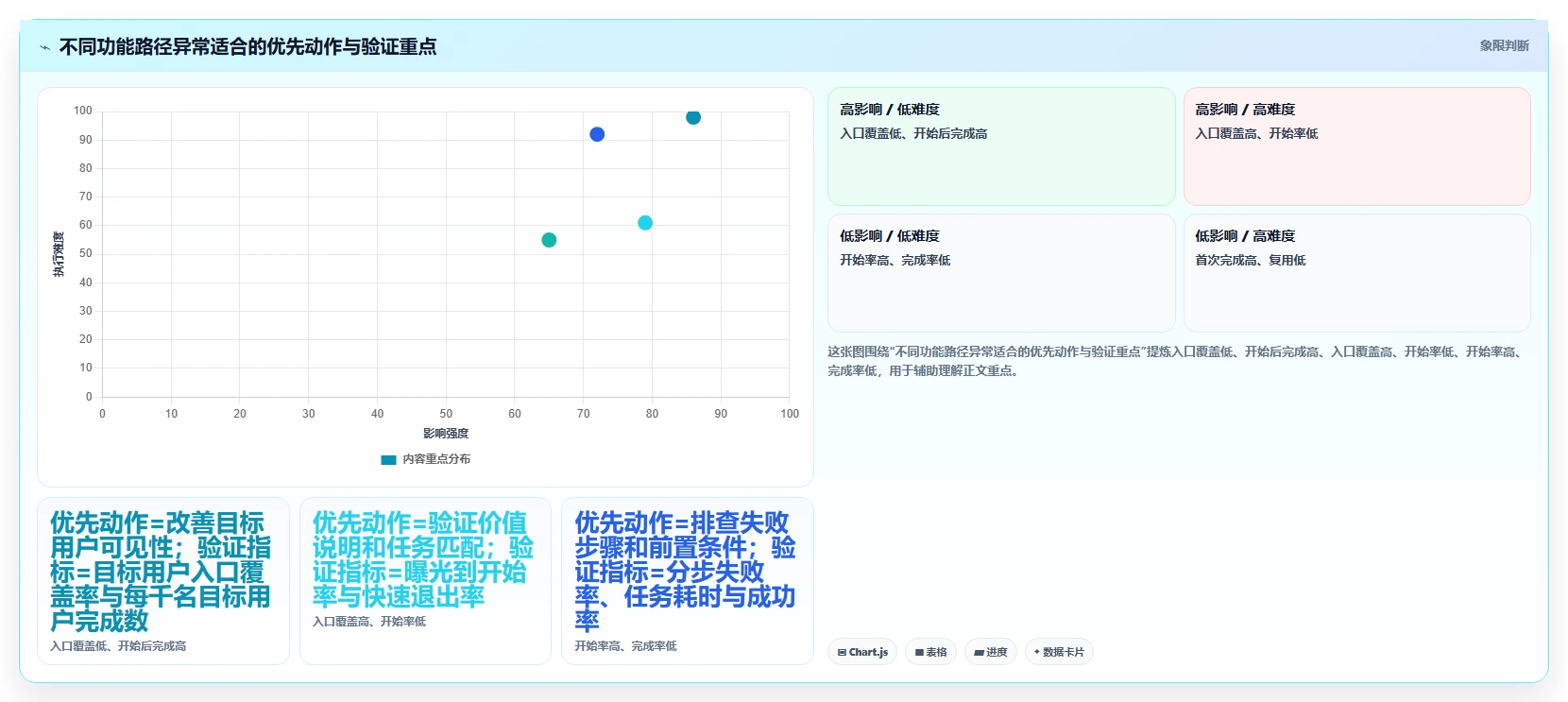Image resolution: width=1568 pixels, height=702 pixels.
Task: Toggle the 内容重点分布 legend entry
Action: point(426,459)
